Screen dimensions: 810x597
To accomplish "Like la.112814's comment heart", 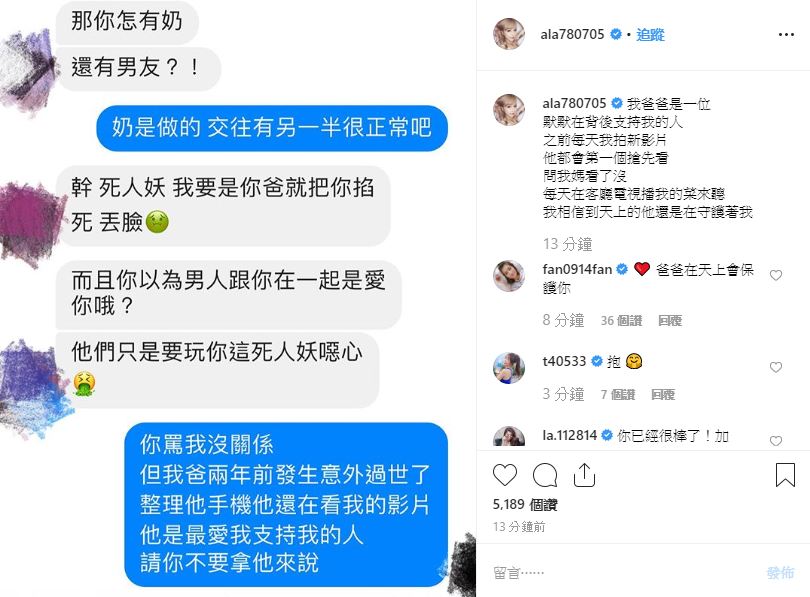I will (x=775, y=441).
